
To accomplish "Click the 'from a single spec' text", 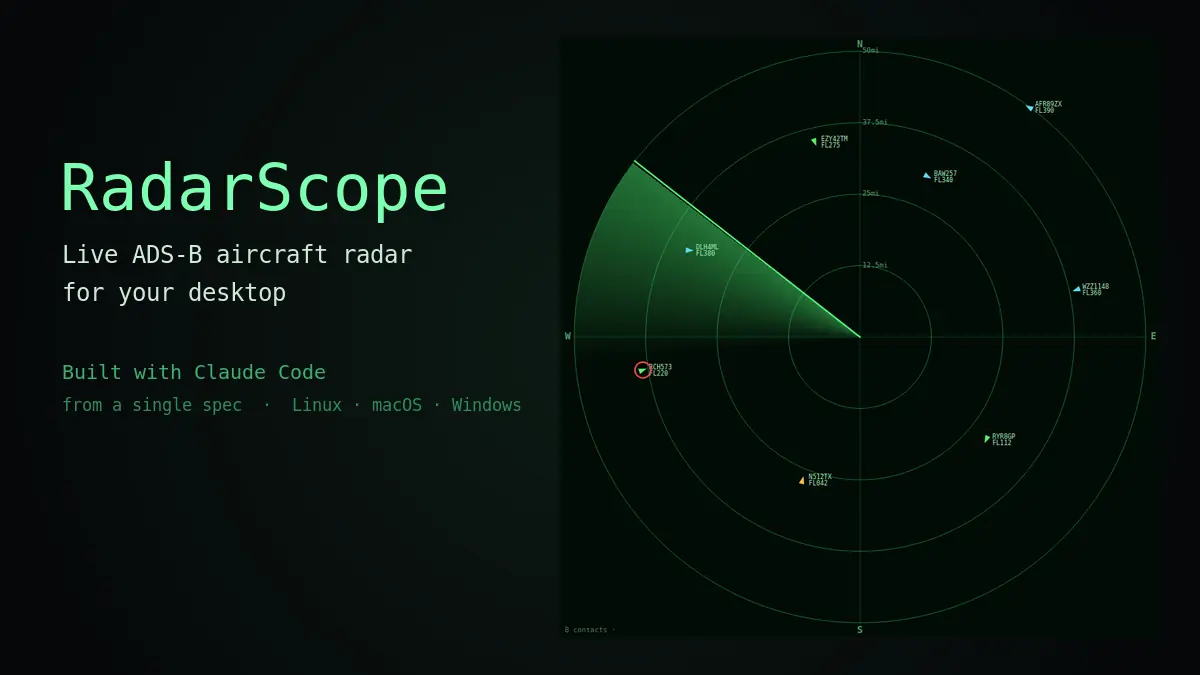I will tap(152, 405).
